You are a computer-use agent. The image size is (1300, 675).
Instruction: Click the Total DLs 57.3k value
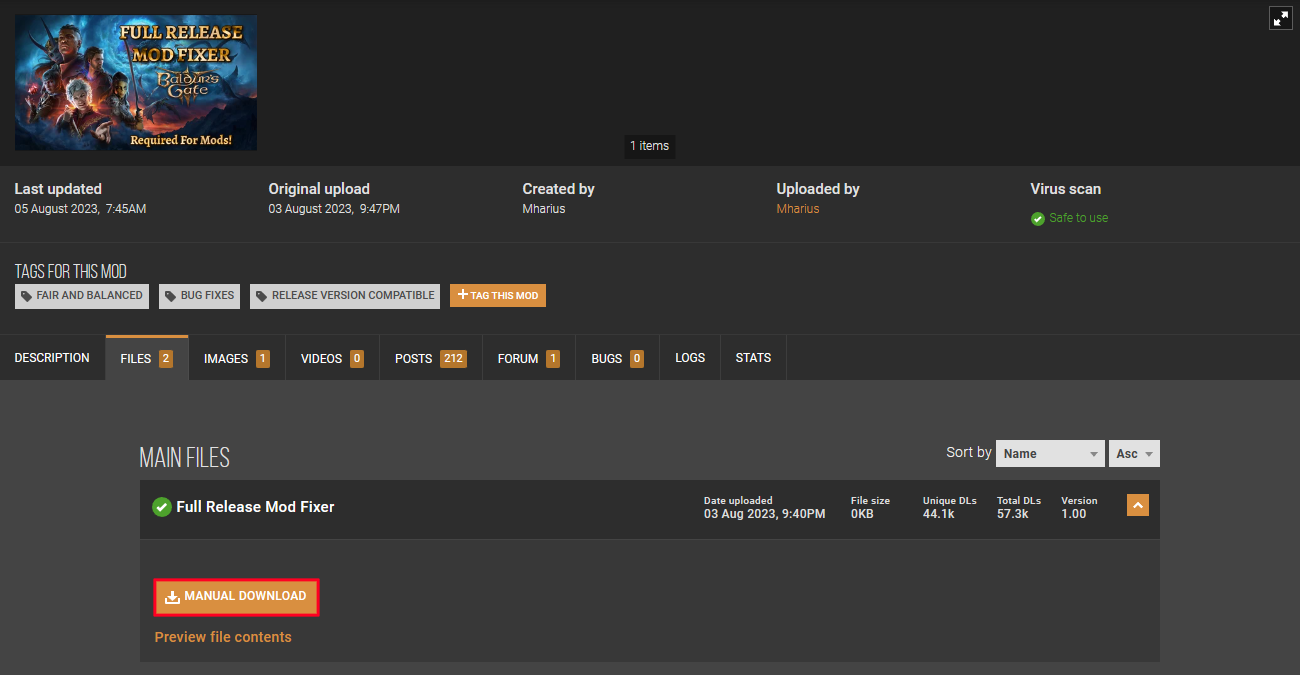[x=1012, y=514]
